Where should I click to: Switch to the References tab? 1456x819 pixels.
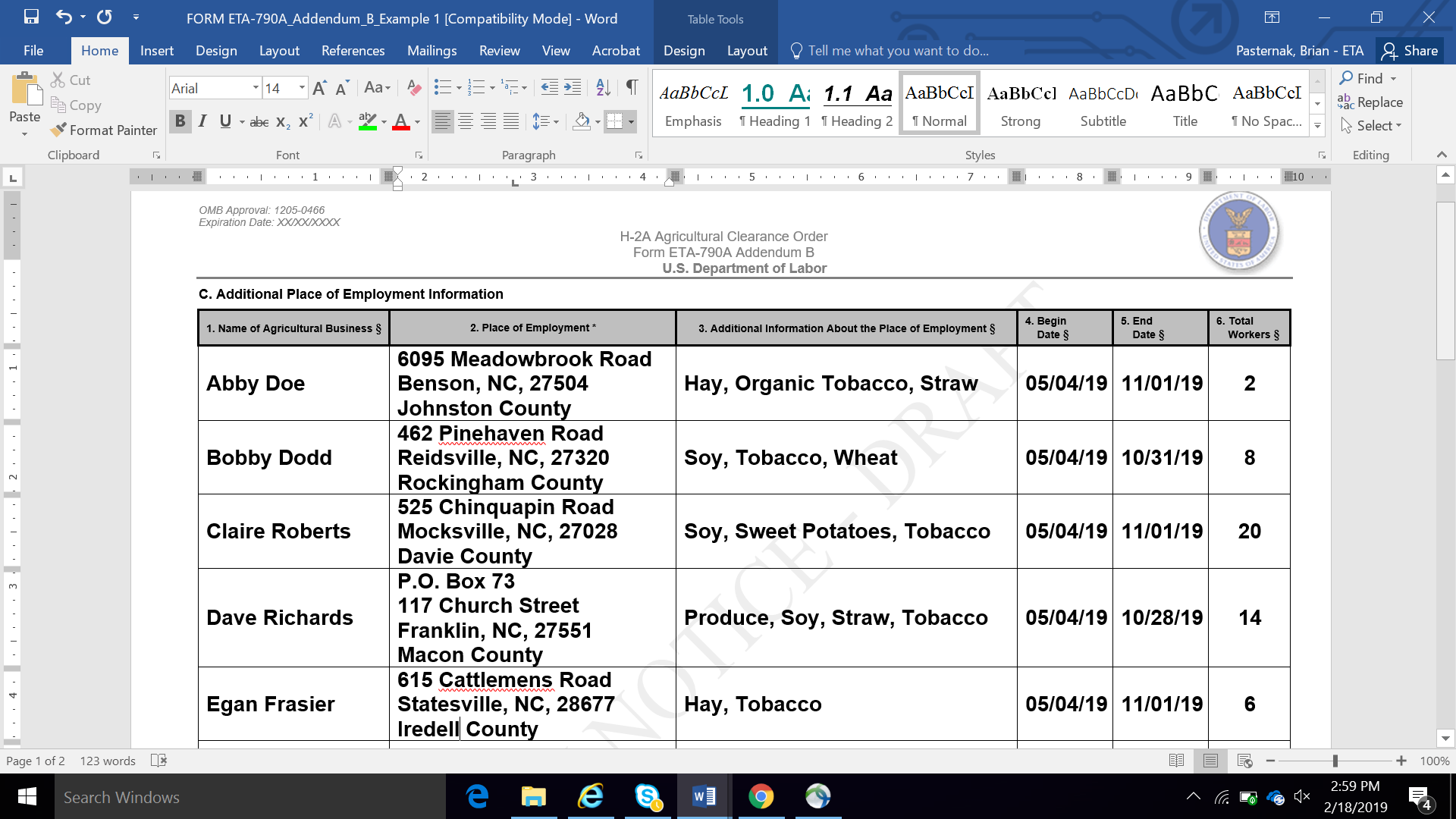pyautogui.click(x=353, y=51)
